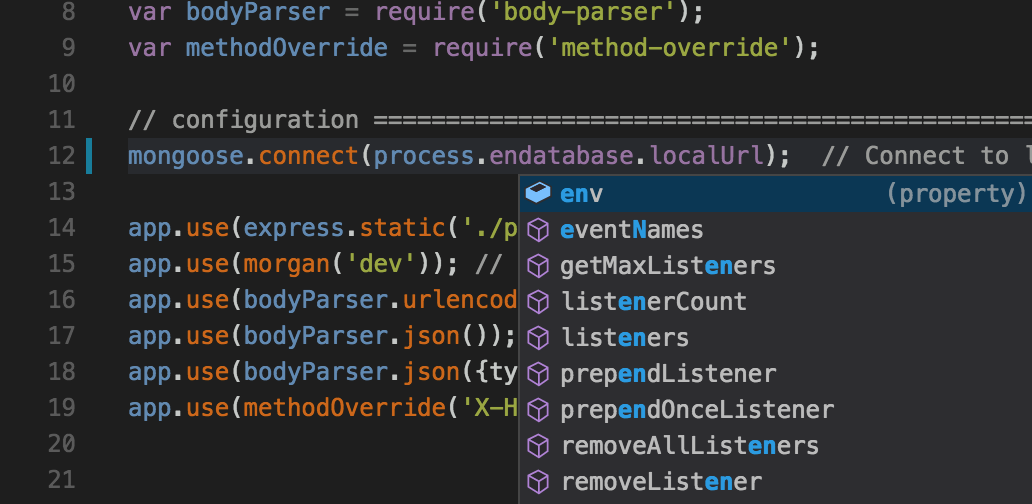Click the cube icon beside listenerCount

click(x=538, y=301)
